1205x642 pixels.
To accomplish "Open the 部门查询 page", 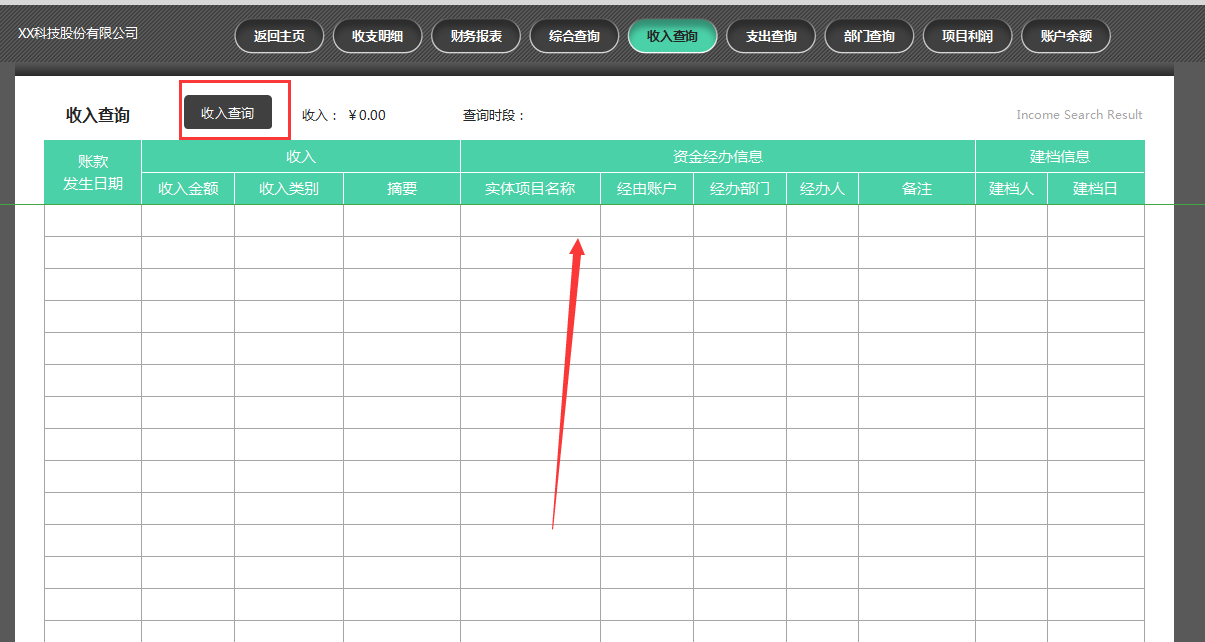I will [869, 35].
